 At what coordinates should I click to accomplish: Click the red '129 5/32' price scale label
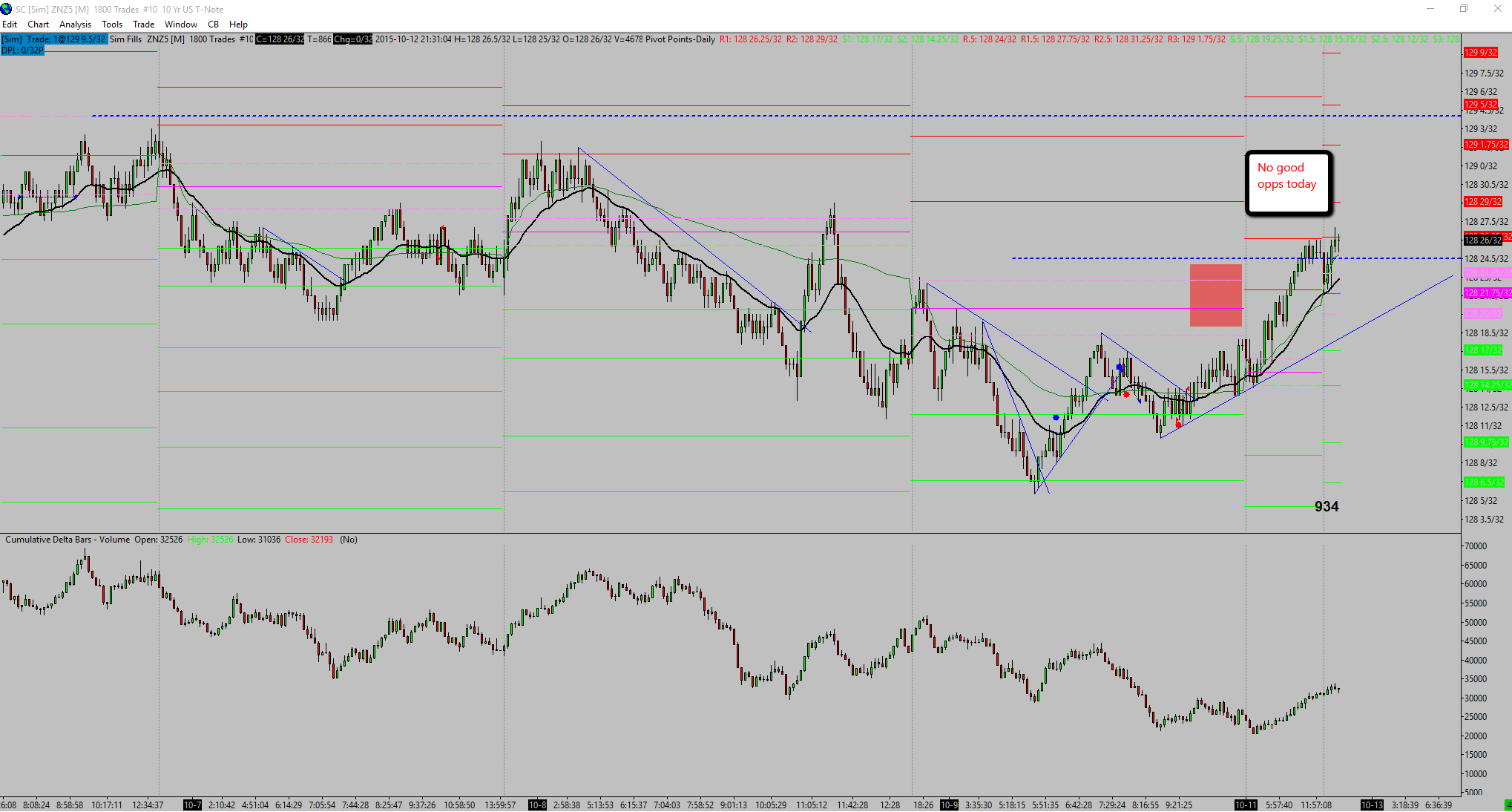pos(1481,105)
